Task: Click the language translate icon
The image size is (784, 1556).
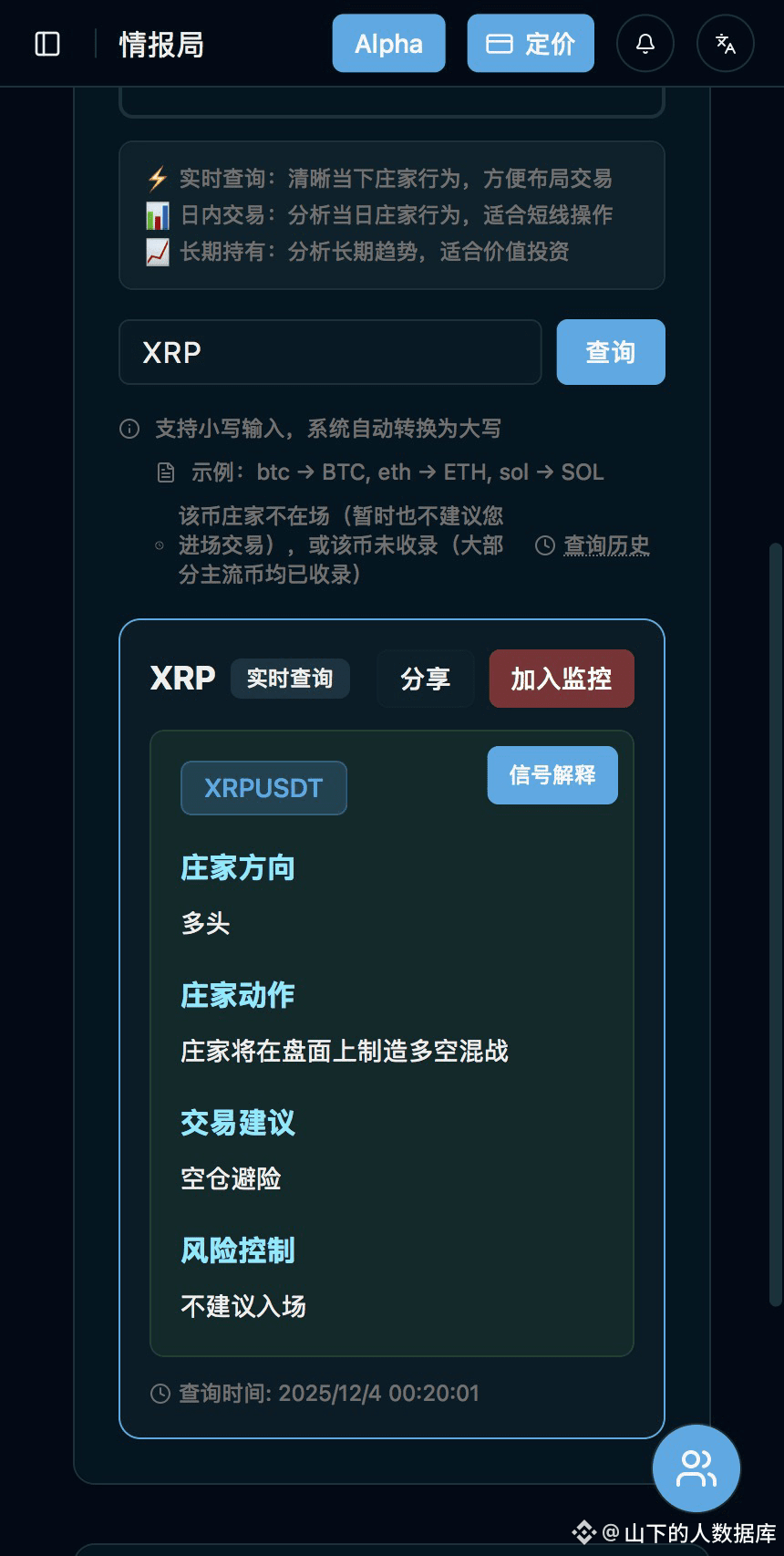Action: click(726, 43)
